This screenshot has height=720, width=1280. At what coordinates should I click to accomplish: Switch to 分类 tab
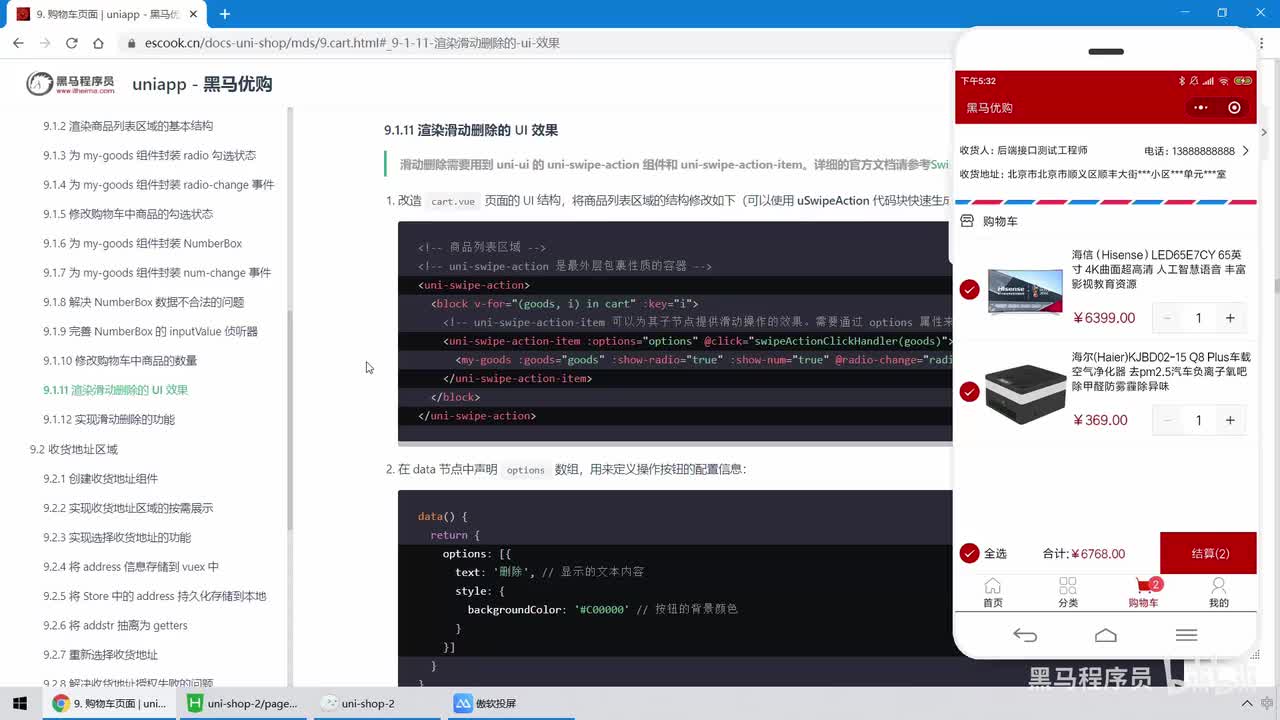tap(1068, 592)
